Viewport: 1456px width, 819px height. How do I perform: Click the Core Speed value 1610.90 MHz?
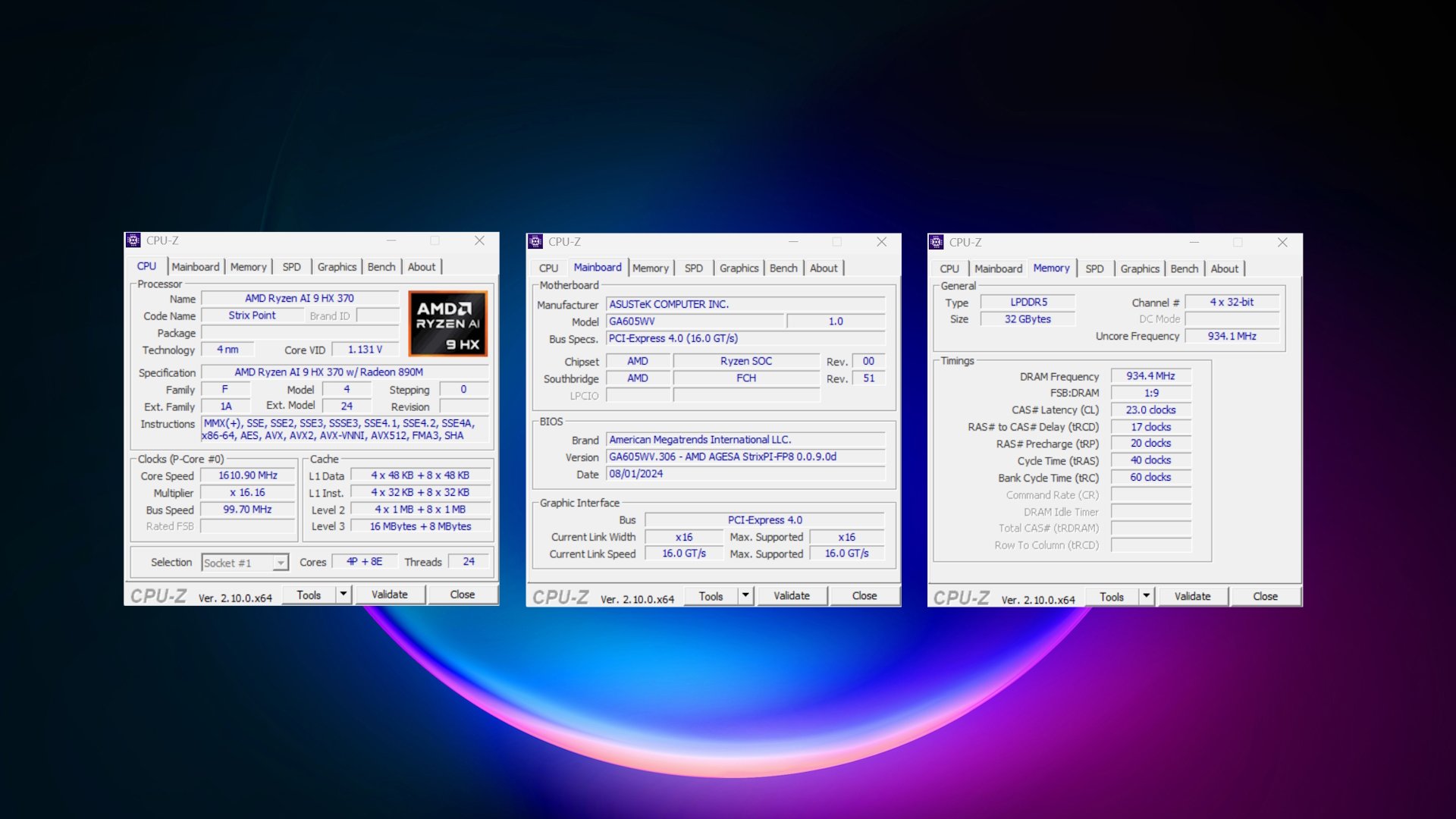coord(248,475)
